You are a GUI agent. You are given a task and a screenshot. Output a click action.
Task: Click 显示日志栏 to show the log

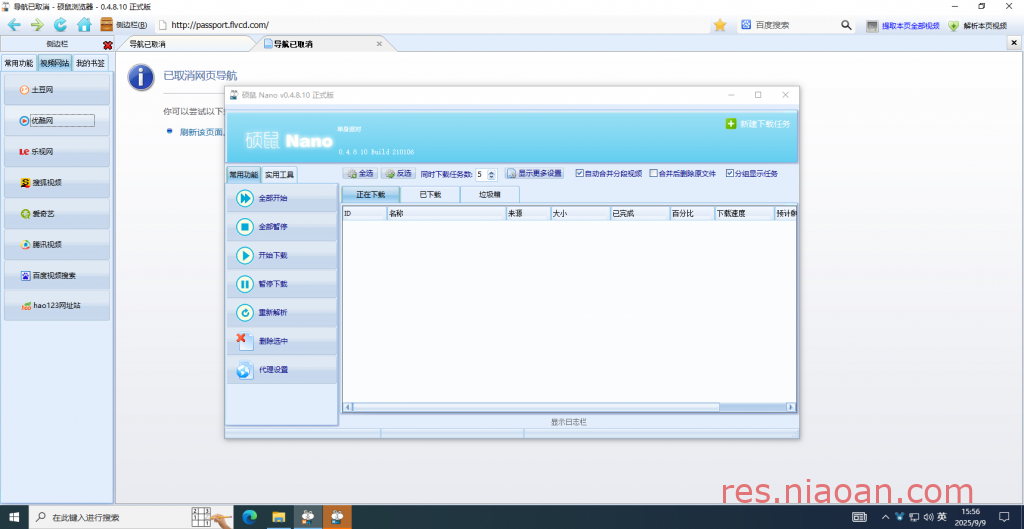coord(569,422)
